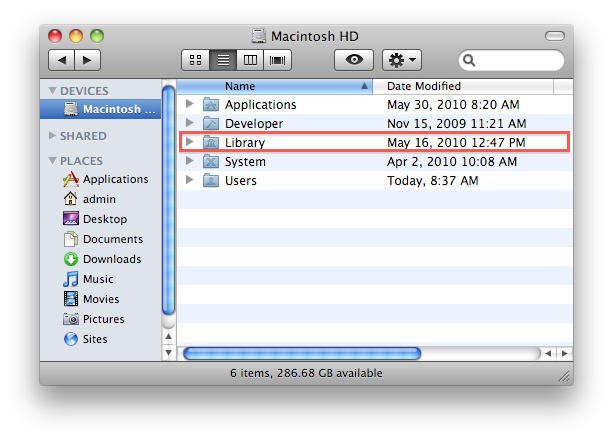
Task: Expand the Library folder triangle
Action: tap(190, 143)
